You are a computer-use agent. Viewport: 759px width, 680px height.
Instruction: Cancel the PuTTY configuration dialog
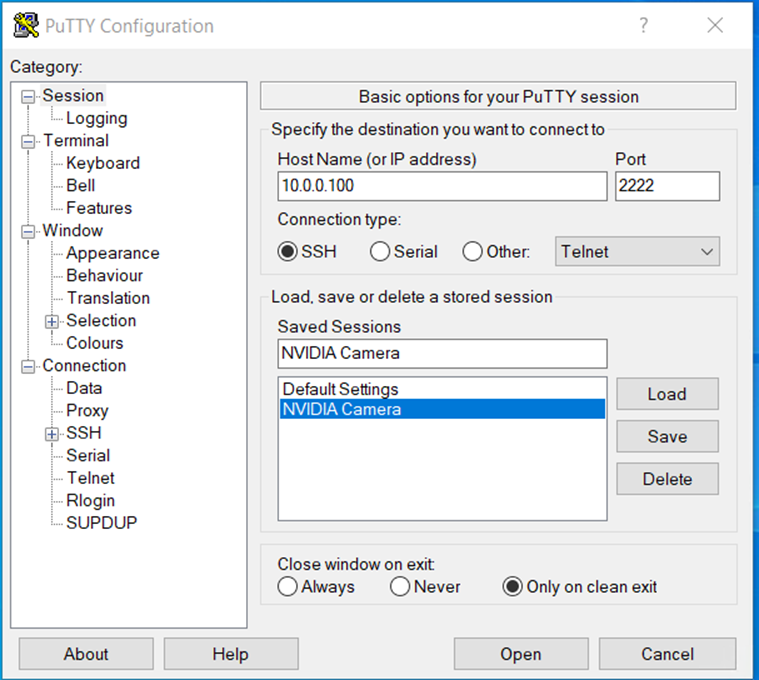pos(668,654)
